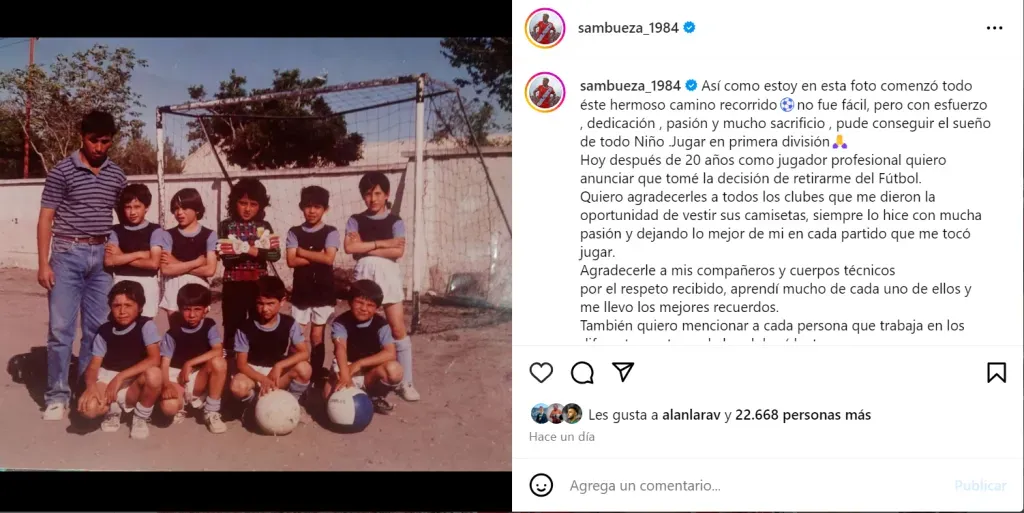Viewport: 1024px width, 513px height.
Task: Click the verified badge in the caption
Action: (x=691, y=86)
